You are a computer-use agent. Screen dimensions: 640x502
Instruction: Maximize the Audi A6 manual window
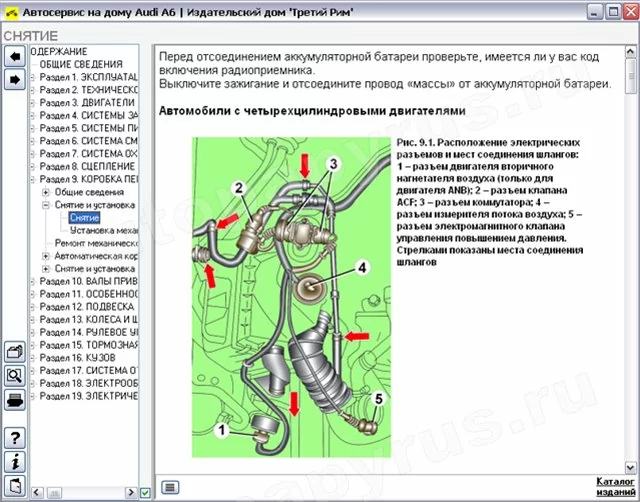coord(613,12)
